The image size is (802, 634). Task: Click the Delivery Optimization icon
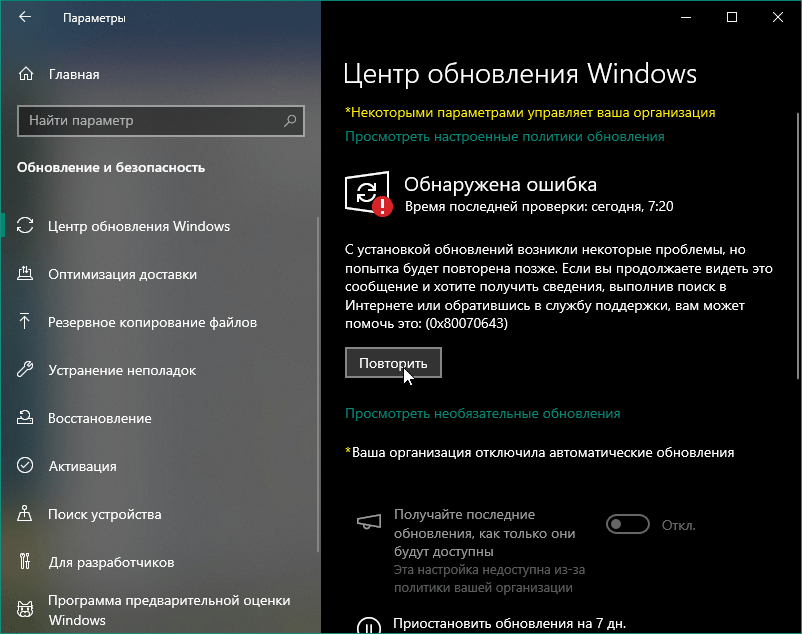click(x=26, y=274)
